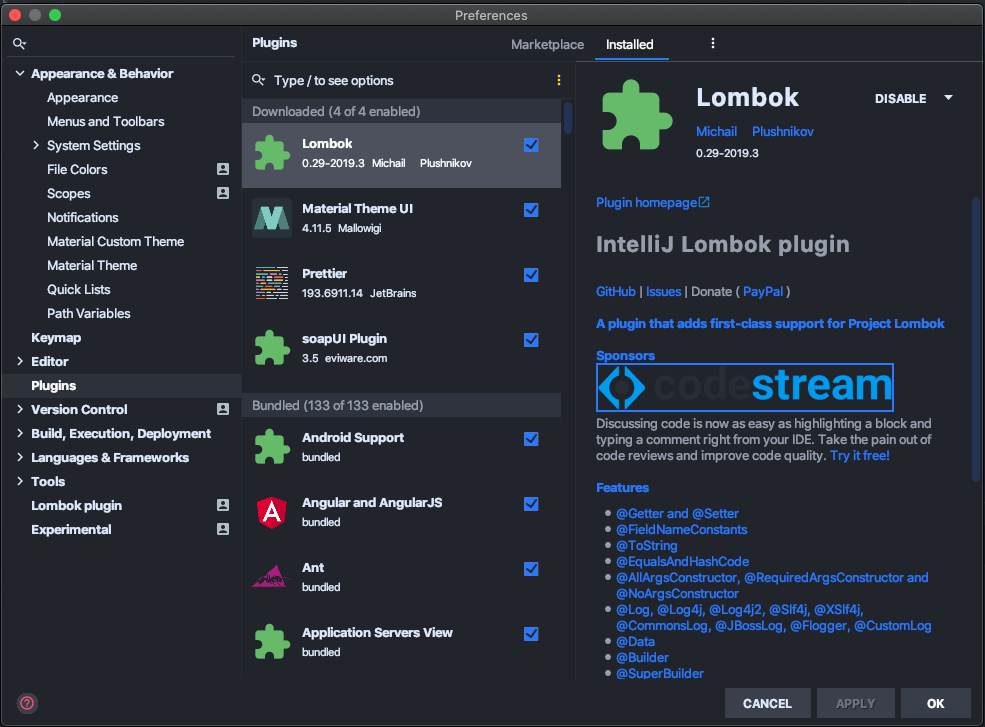Toggle the Prettier plugin checkbox
The image size is (985, 727).
click(531, 275)
